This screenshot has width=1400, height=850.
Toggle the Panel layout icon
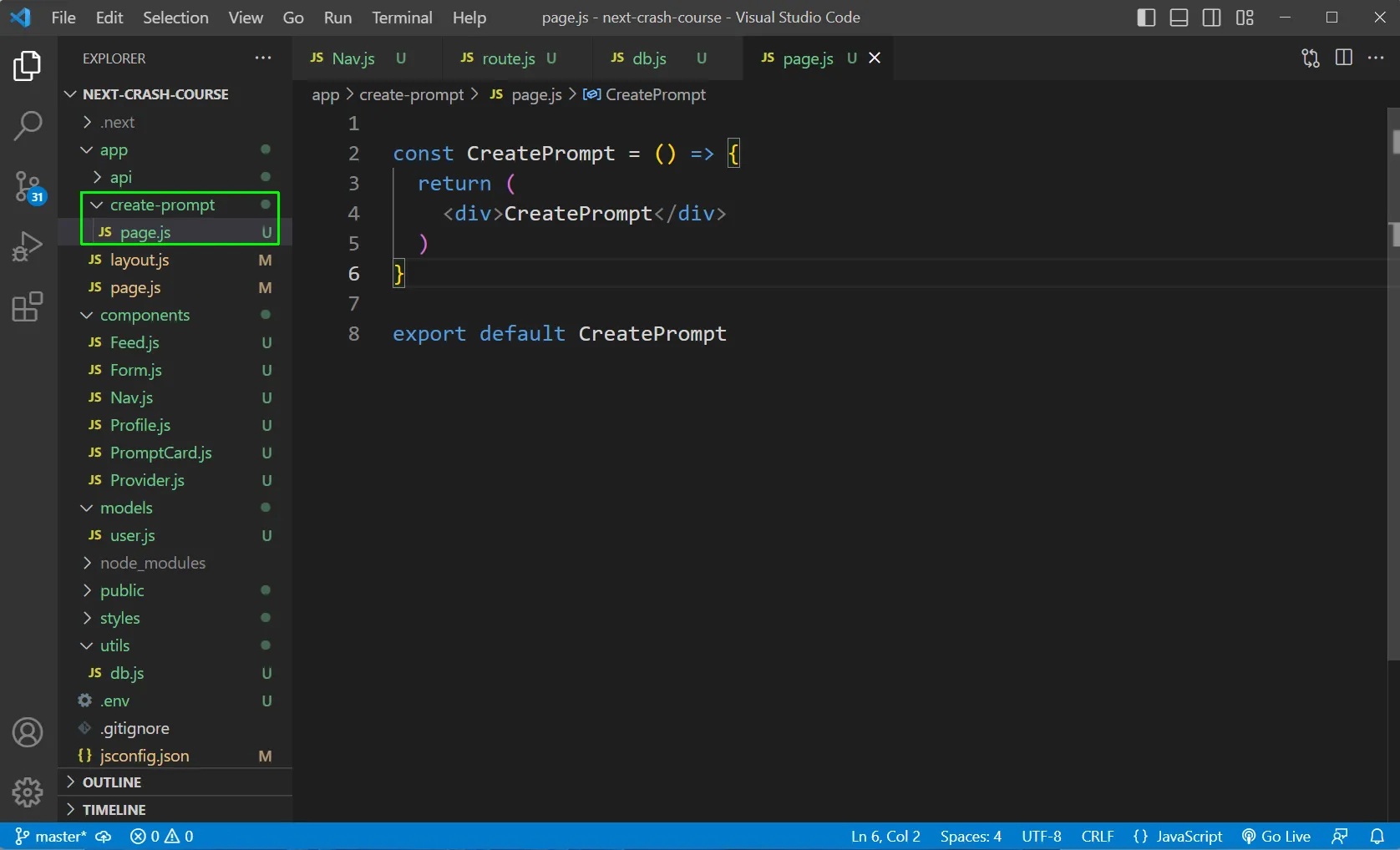(1179, 18)
